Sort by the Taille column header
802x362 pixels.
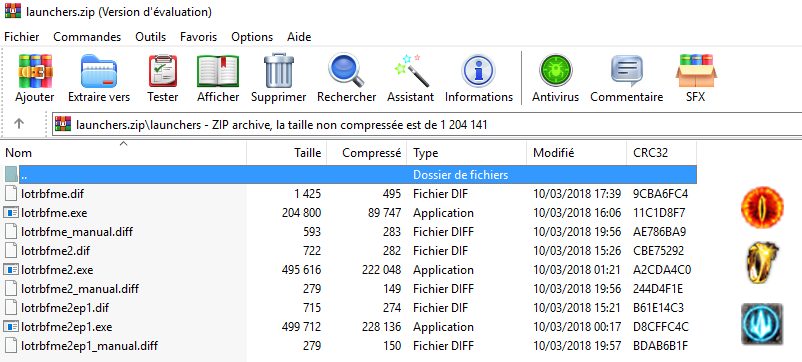click(286, 153)
